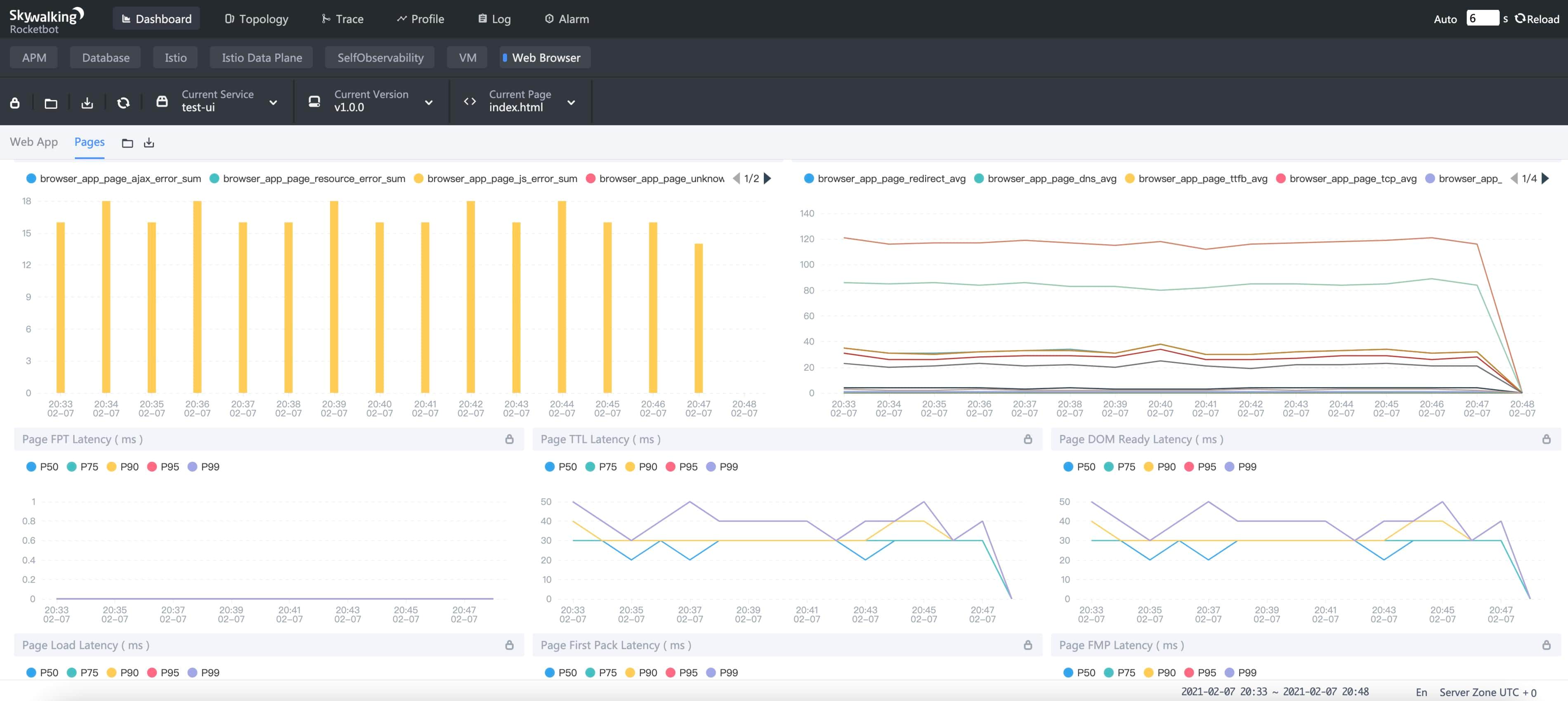Click folder icon next to Pages tab
Screen dimensions: 1568x701
click(127, 143)
